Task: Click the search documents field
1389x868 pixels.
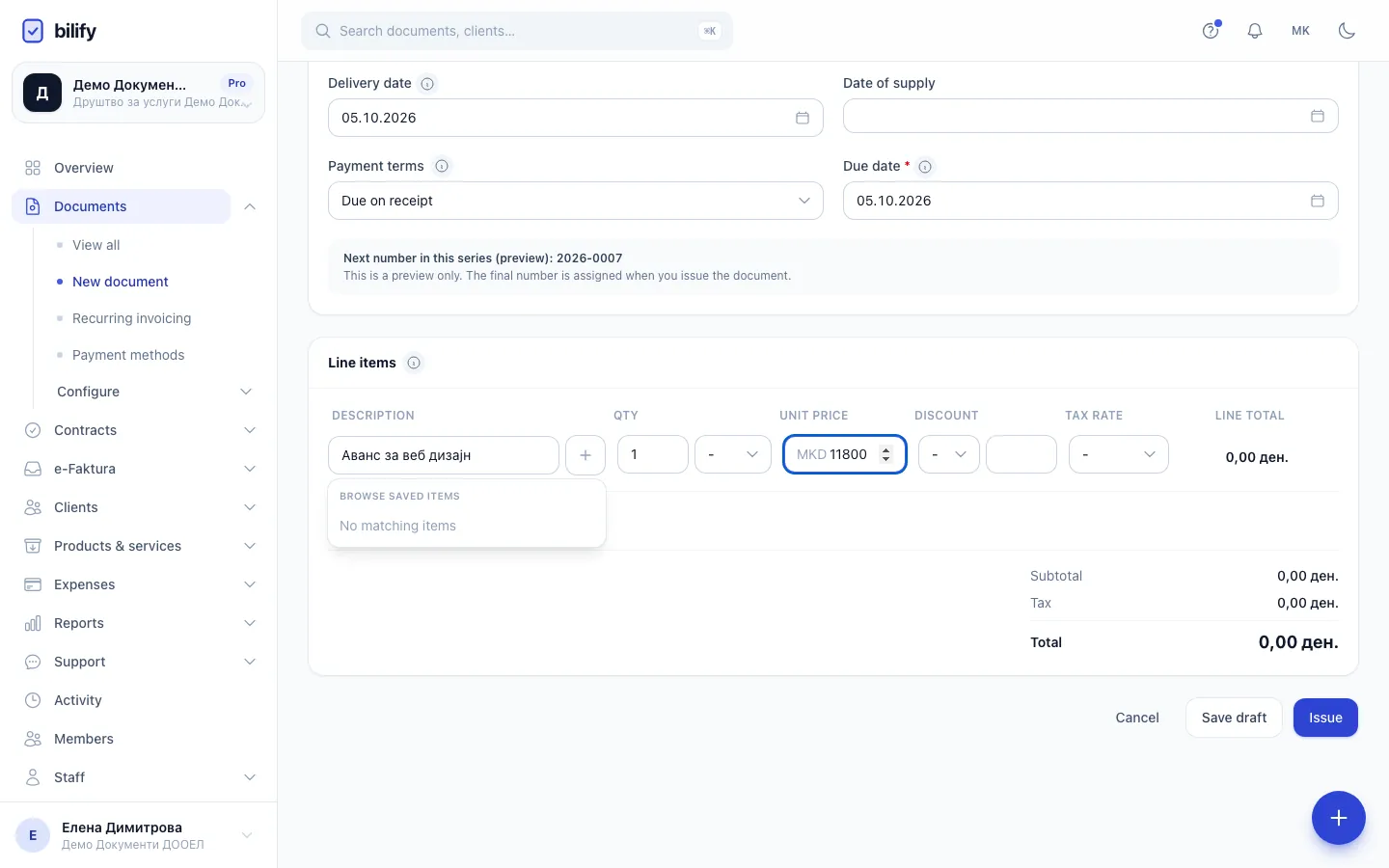Action: [x=517, y=31]
